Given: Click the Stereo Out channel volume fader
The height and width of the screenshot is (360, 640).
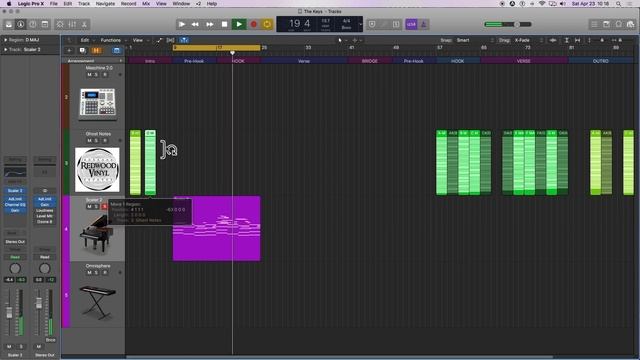Looking at the screenshot, I should pyautogui.click(x=39, y=304).
